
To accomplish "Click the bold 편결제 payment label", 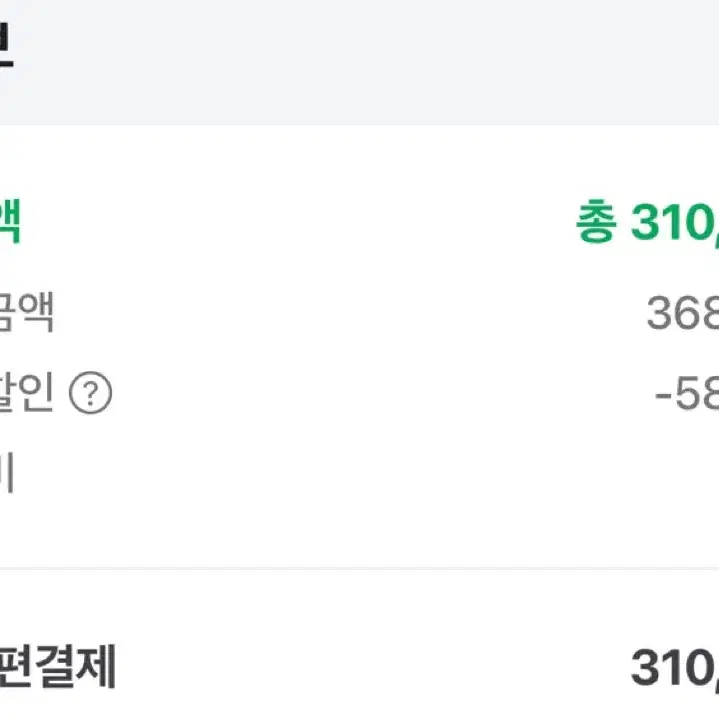I will [57, 666].
